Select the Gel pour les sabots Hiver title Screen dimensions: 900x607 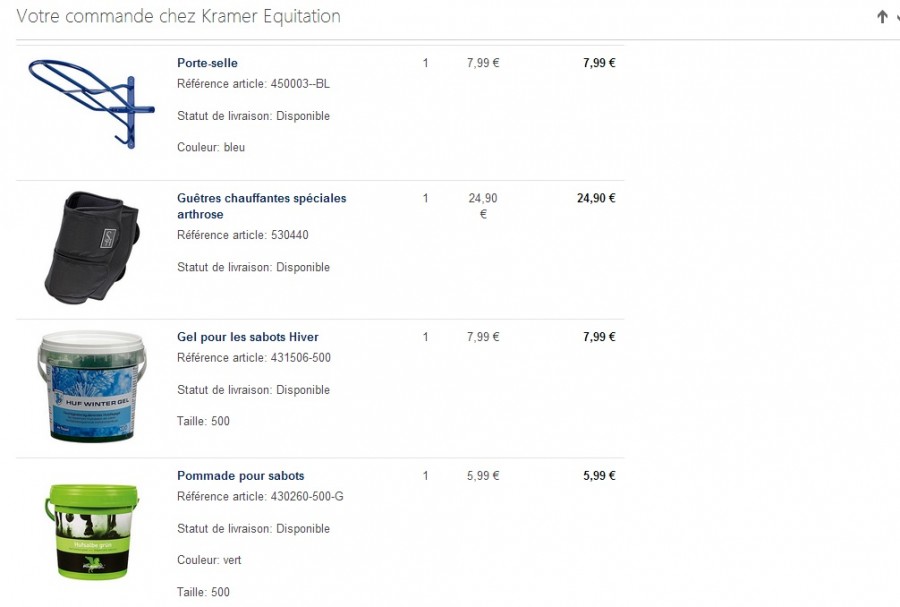coord(247,337)
